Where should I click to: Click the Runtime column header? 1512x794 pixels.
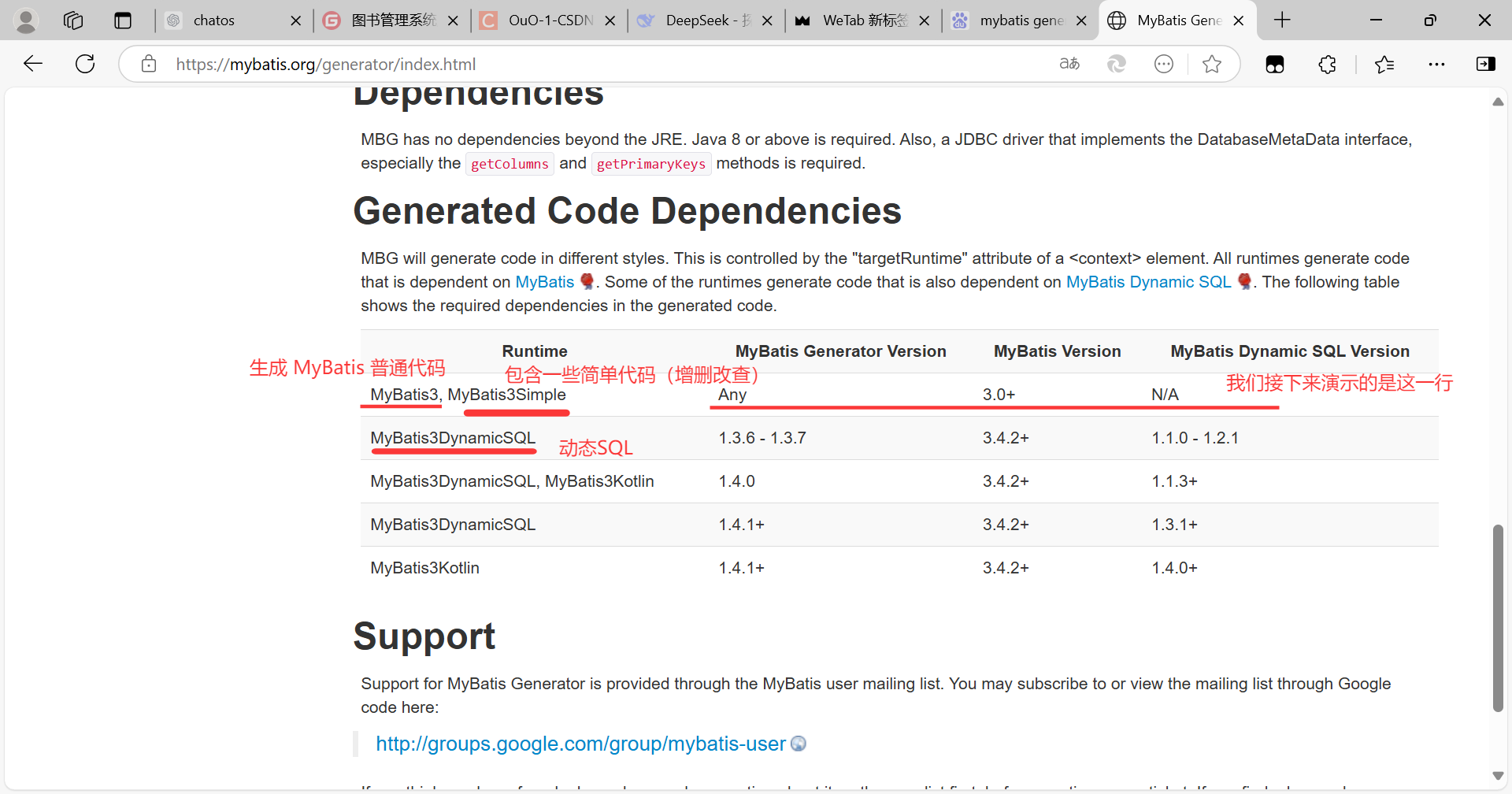[x=535, y=351]
